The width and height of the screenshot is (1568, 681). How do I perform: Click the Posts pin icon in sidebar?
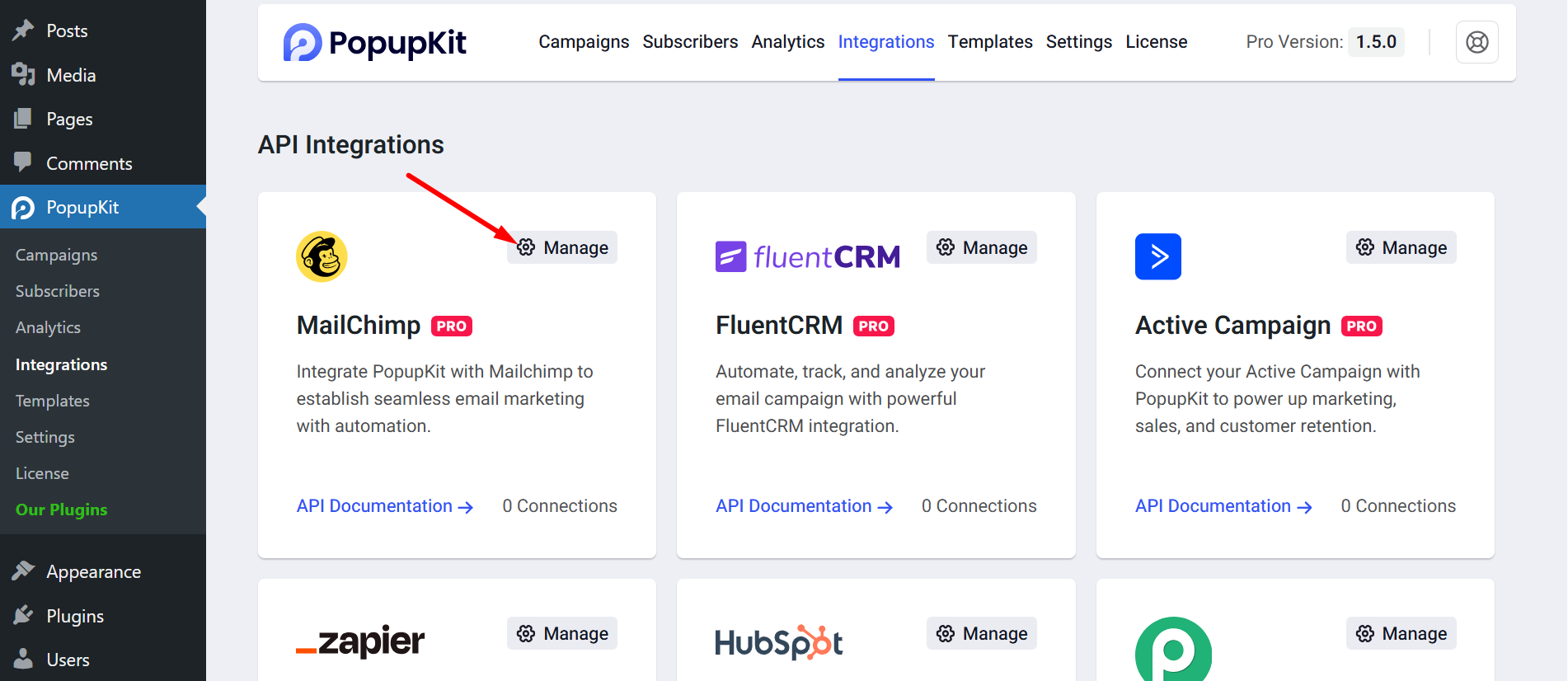pyautogui.click(x=23, y=31)
